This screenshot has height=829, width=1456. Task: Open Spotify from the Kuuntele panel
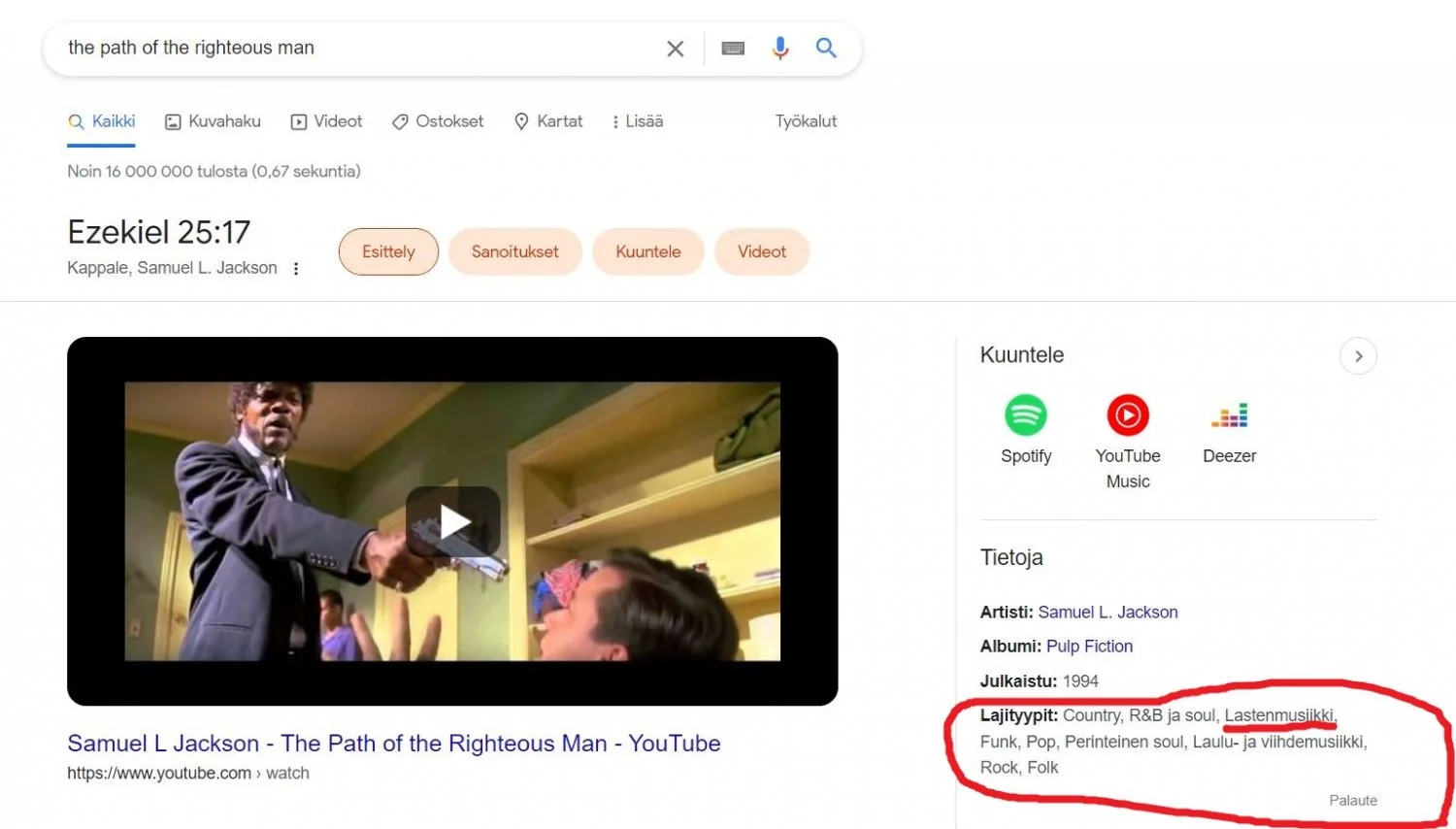tap(1026, 415)
